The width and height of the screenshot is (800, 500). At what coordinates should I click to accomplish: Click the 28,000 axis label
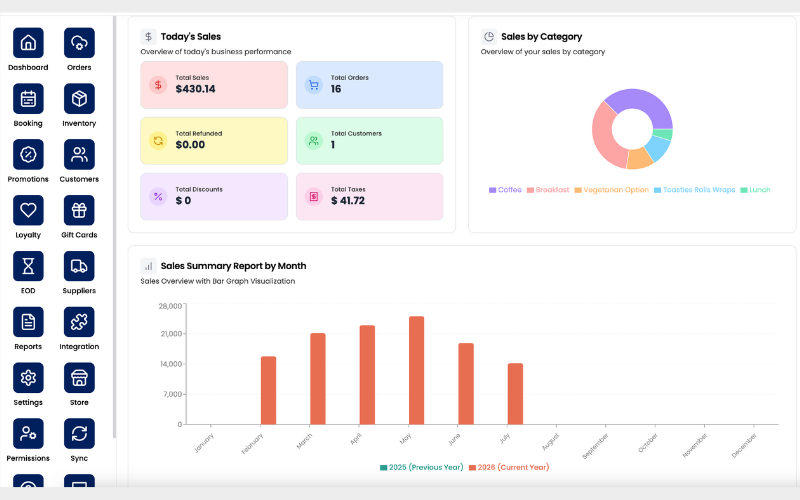click(170, 306)
